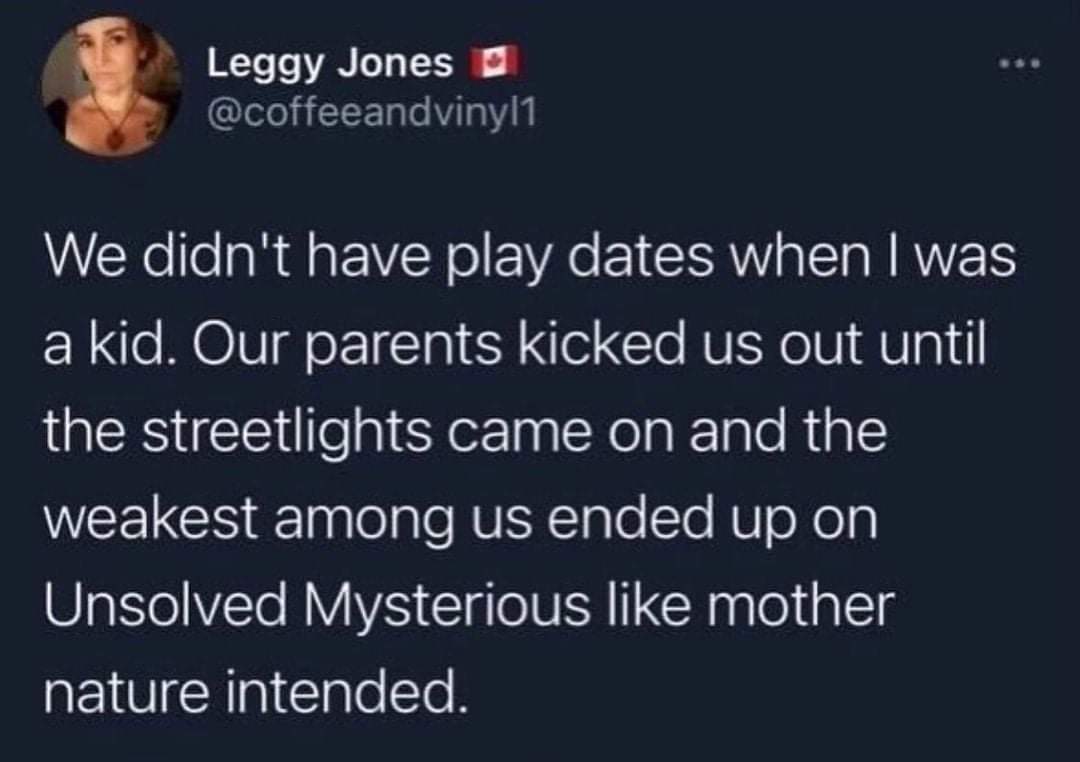Click the last dot of the overflow menu
The width and height of the screenshot is (1080, 762).
click(x=1037, y=65)
